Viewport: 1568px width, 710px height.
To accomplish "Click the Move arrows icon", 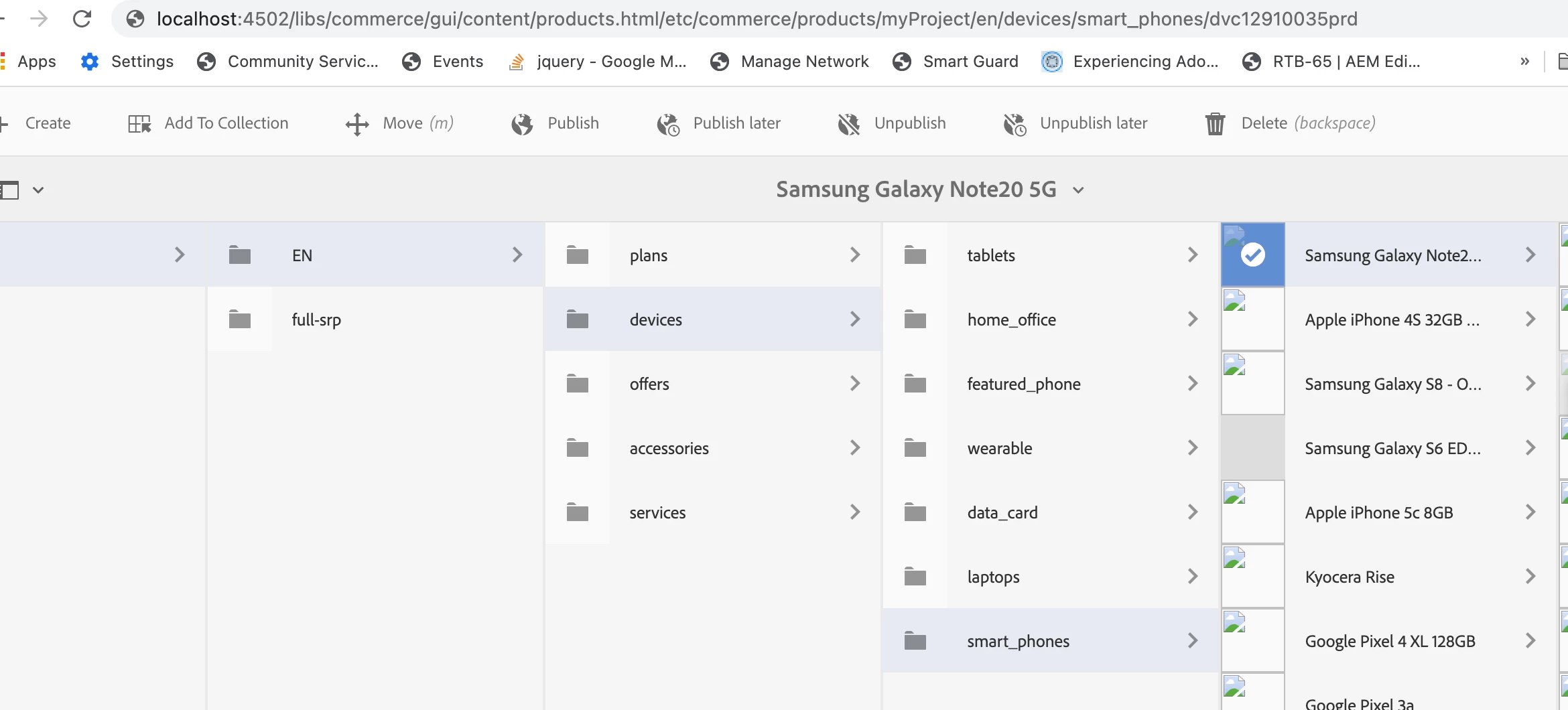I will click(357, 124).
